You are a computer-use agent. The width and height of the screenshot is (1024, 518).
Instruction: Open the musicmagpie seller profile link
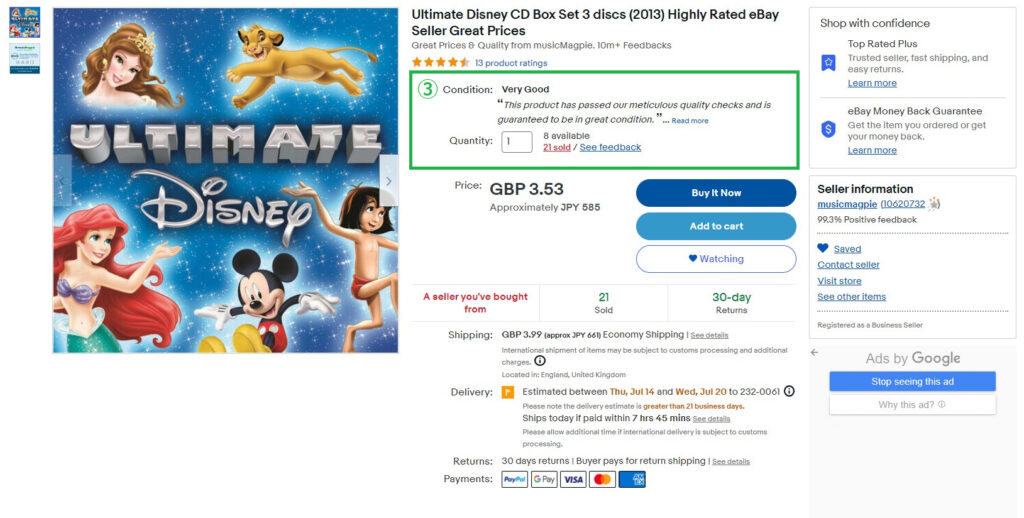pyautogui.click(x=847, y=204)
